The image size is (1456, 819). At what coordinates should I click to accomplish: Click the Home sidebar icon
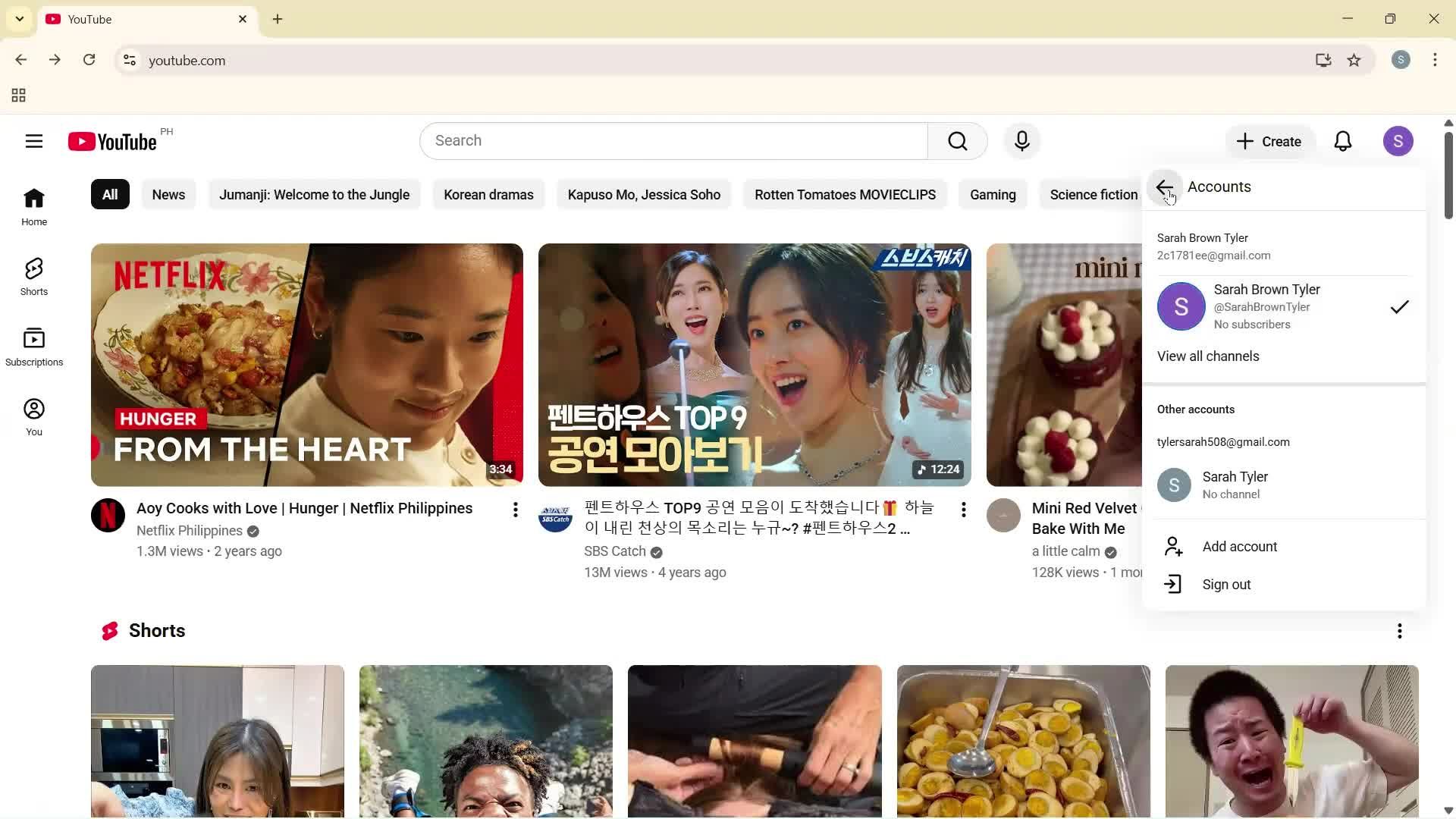[x=33, y=206]
